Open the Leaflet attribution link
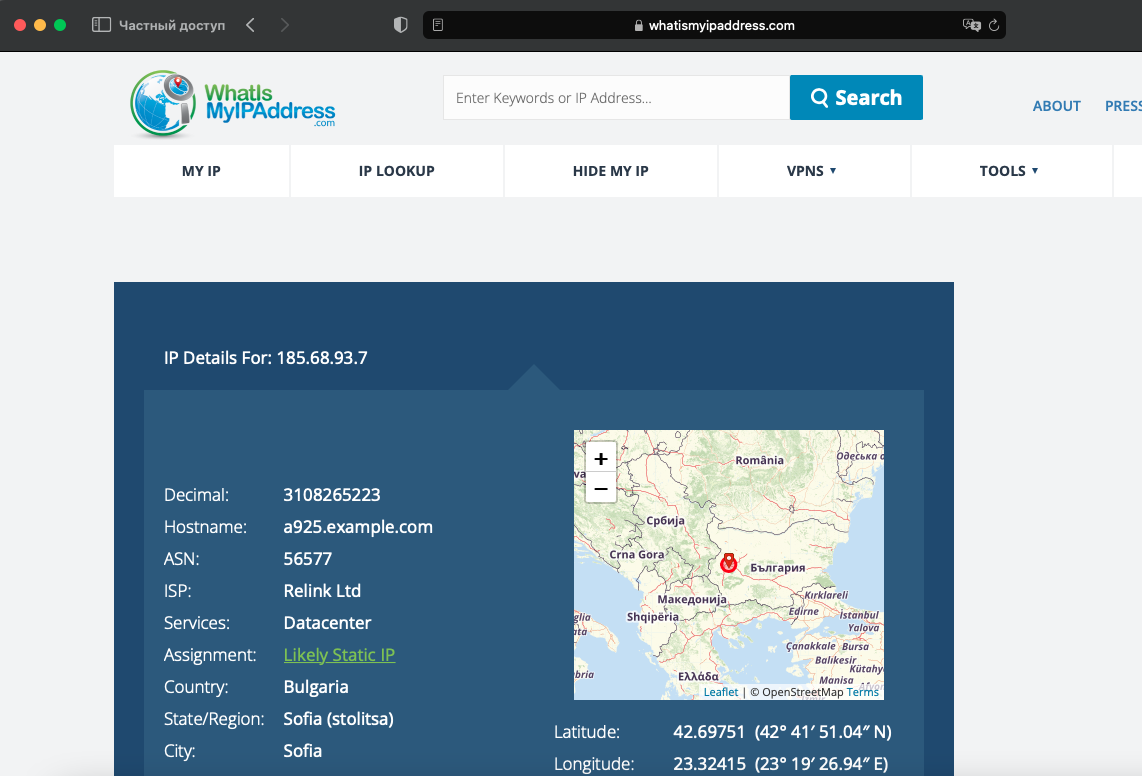 [721, 692]
